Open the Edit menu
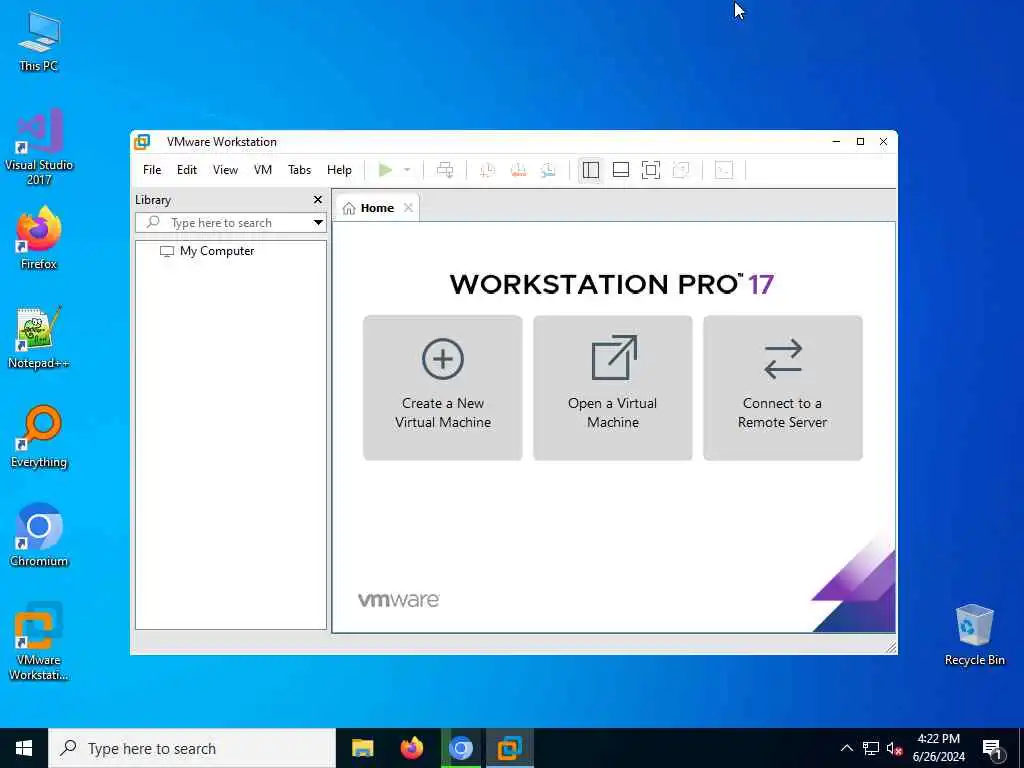 187,170
